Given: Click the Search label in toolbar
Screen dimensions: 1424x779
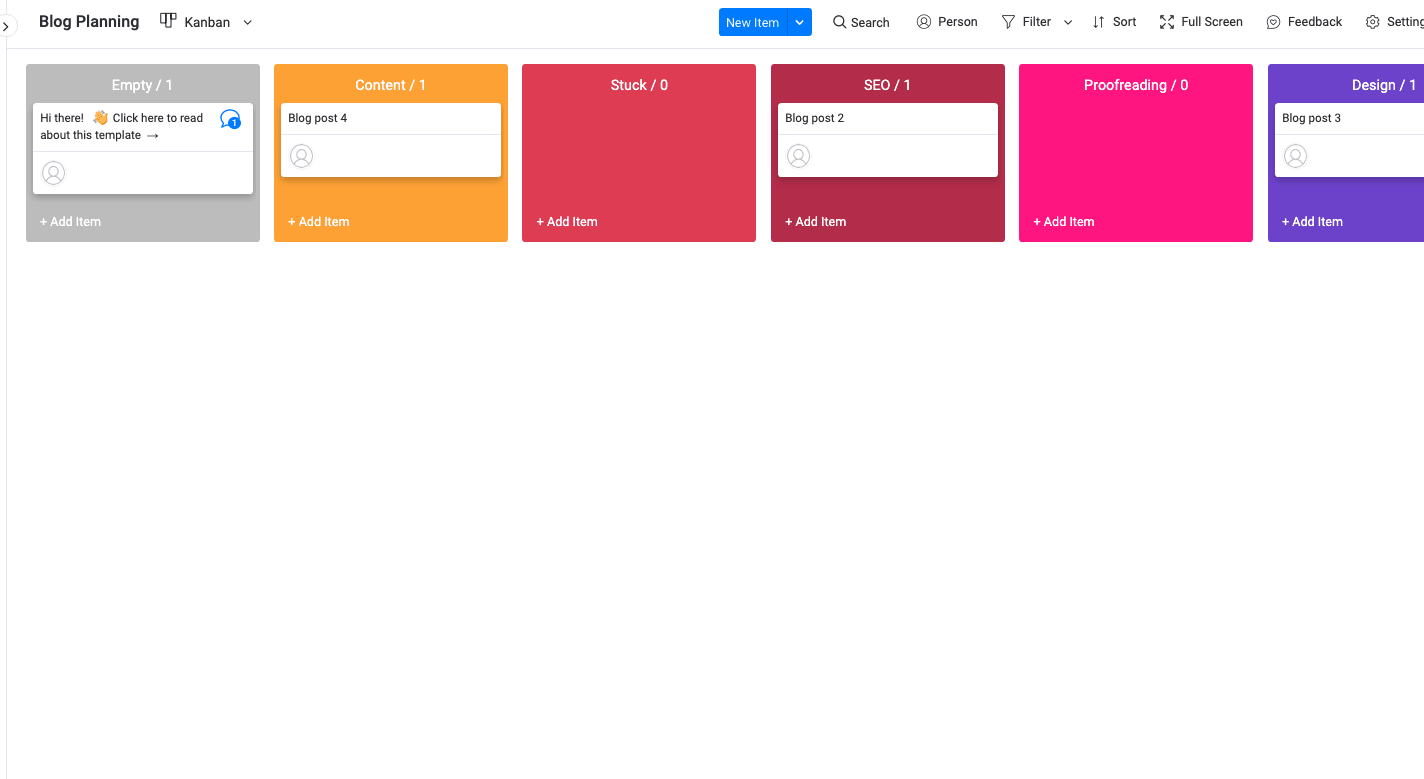Looking at the screenshot, I should [x=870, y=22].
